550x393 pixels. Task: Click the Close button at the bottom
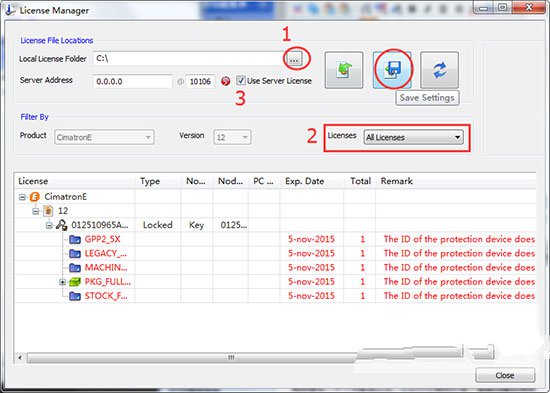[505, 375]
